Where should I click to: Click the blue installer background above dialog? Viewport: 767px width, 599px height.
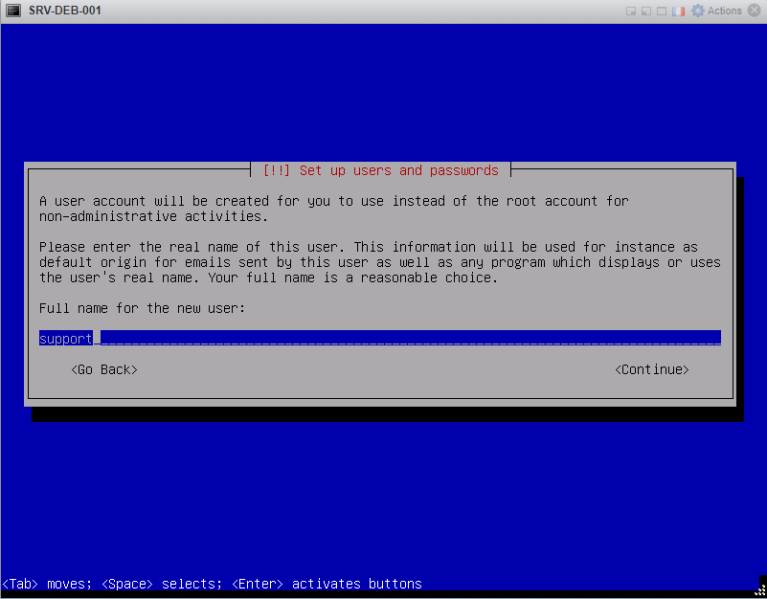coord(384,93)
